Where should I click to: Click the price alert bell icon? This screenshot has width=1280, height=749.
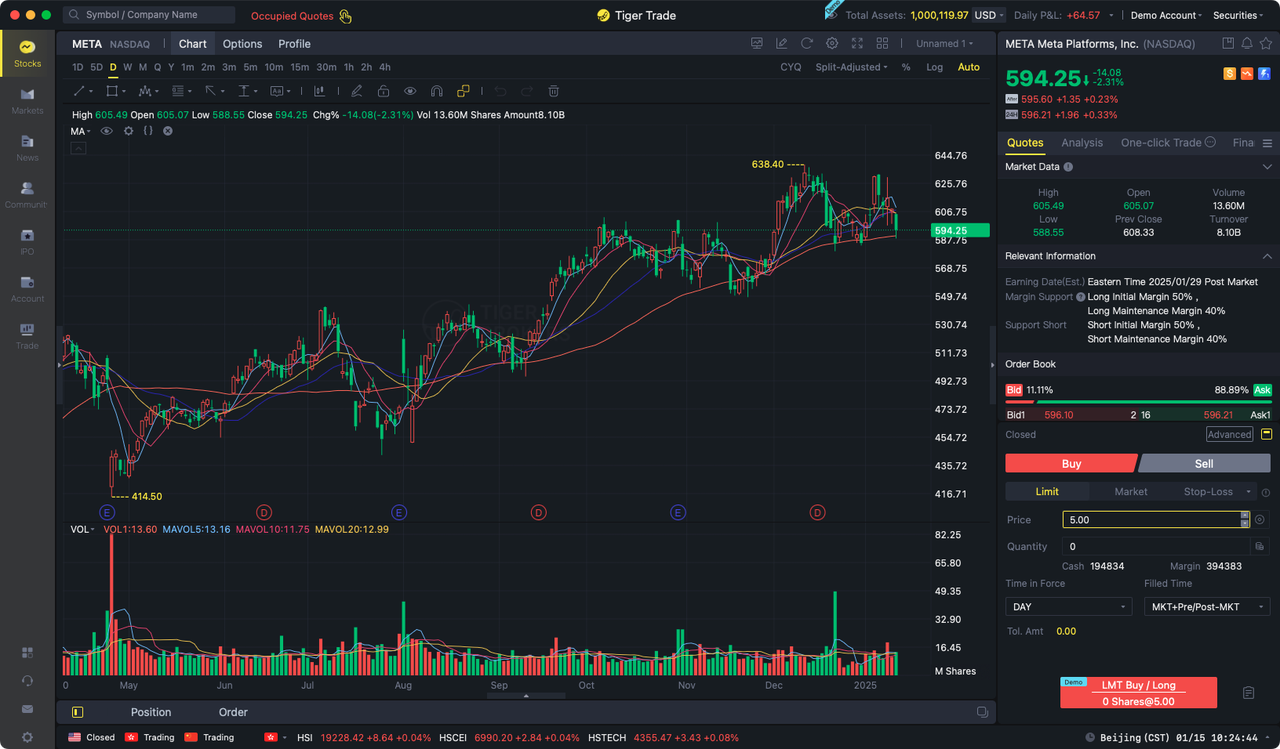click(x=1246, y=44)
